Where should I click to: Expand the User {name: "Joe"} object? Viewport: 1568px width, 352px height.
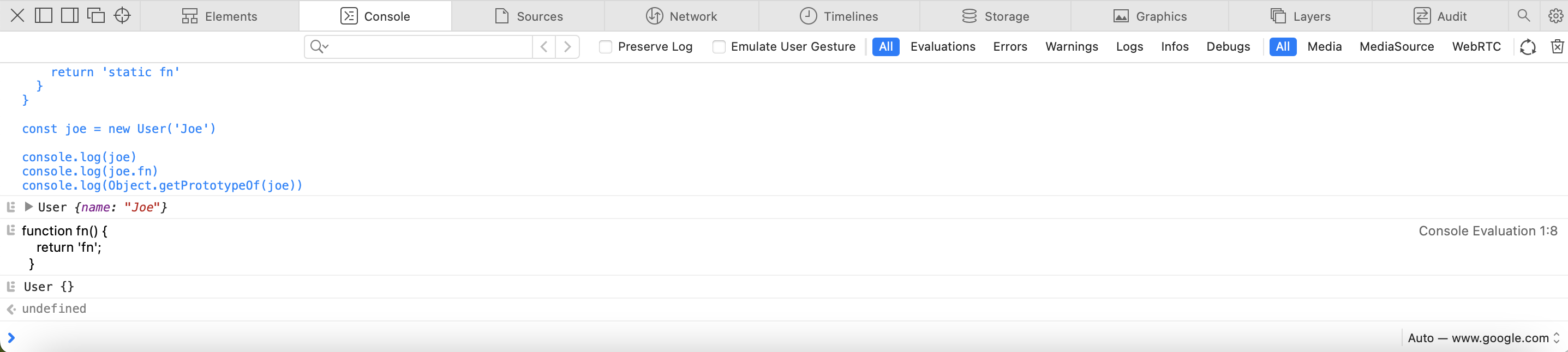28,207
